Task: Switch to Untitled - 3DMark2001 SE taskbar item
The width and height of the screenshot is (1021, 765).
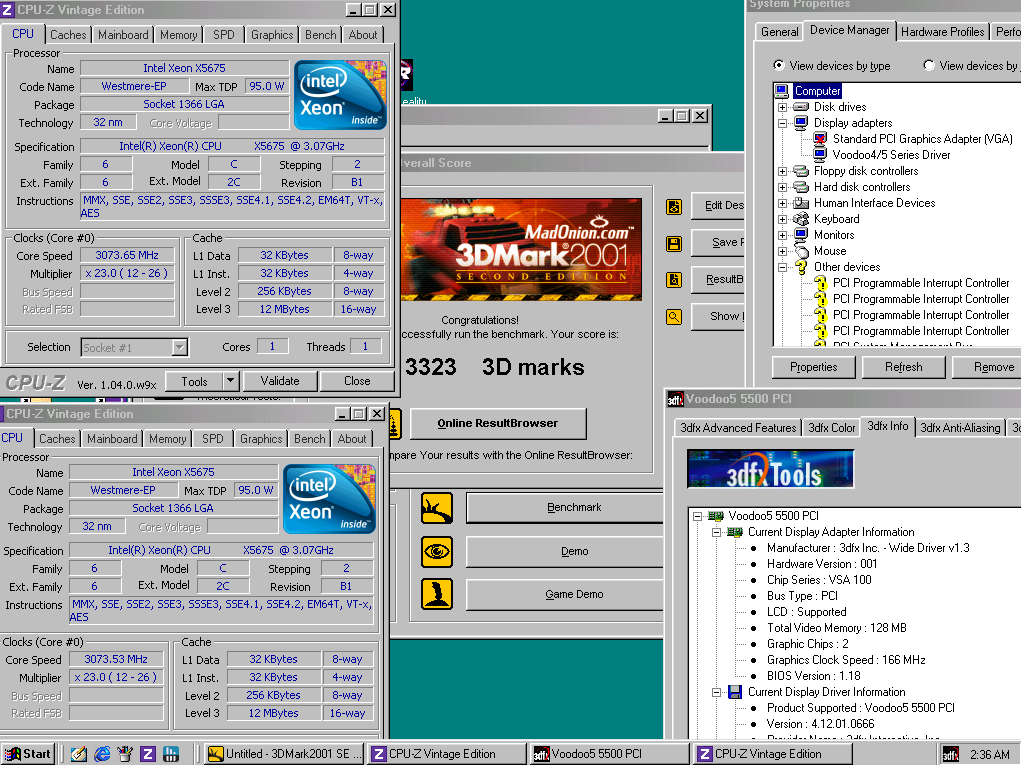Action: click(x=284, y=754)
